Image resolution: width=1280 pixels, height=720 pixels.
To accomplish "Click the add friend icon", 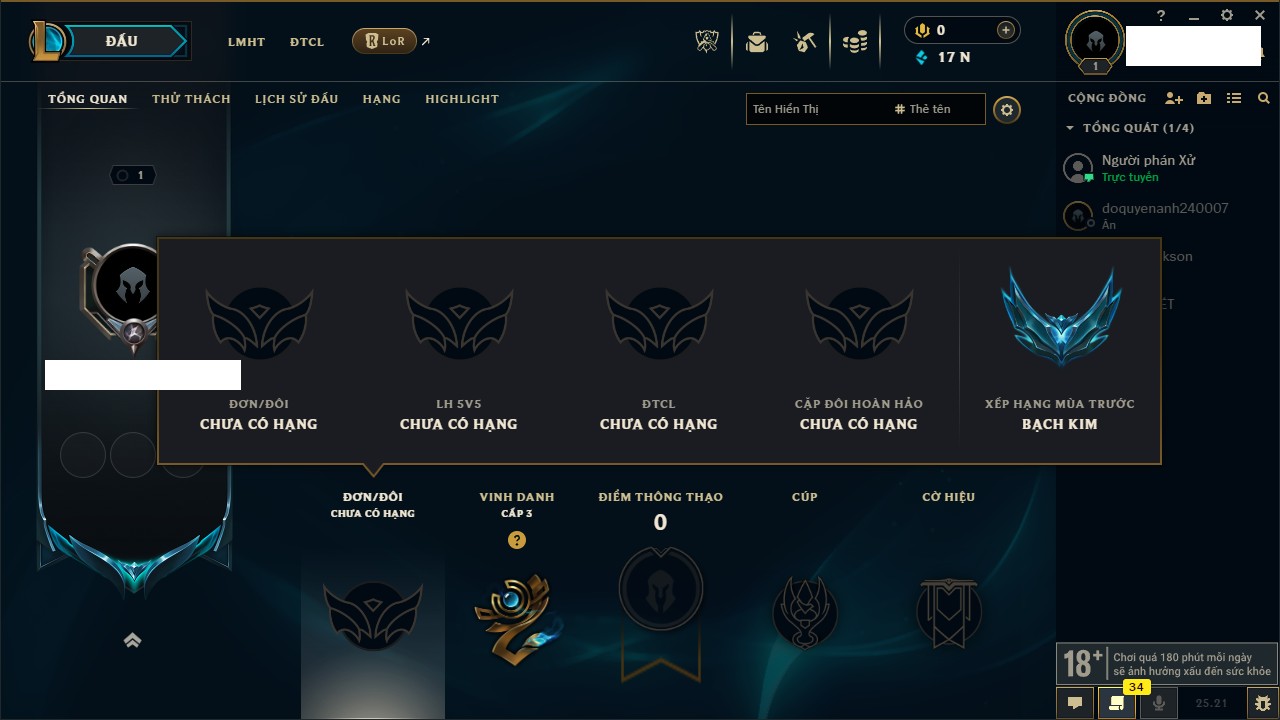I will (1174, 98).
